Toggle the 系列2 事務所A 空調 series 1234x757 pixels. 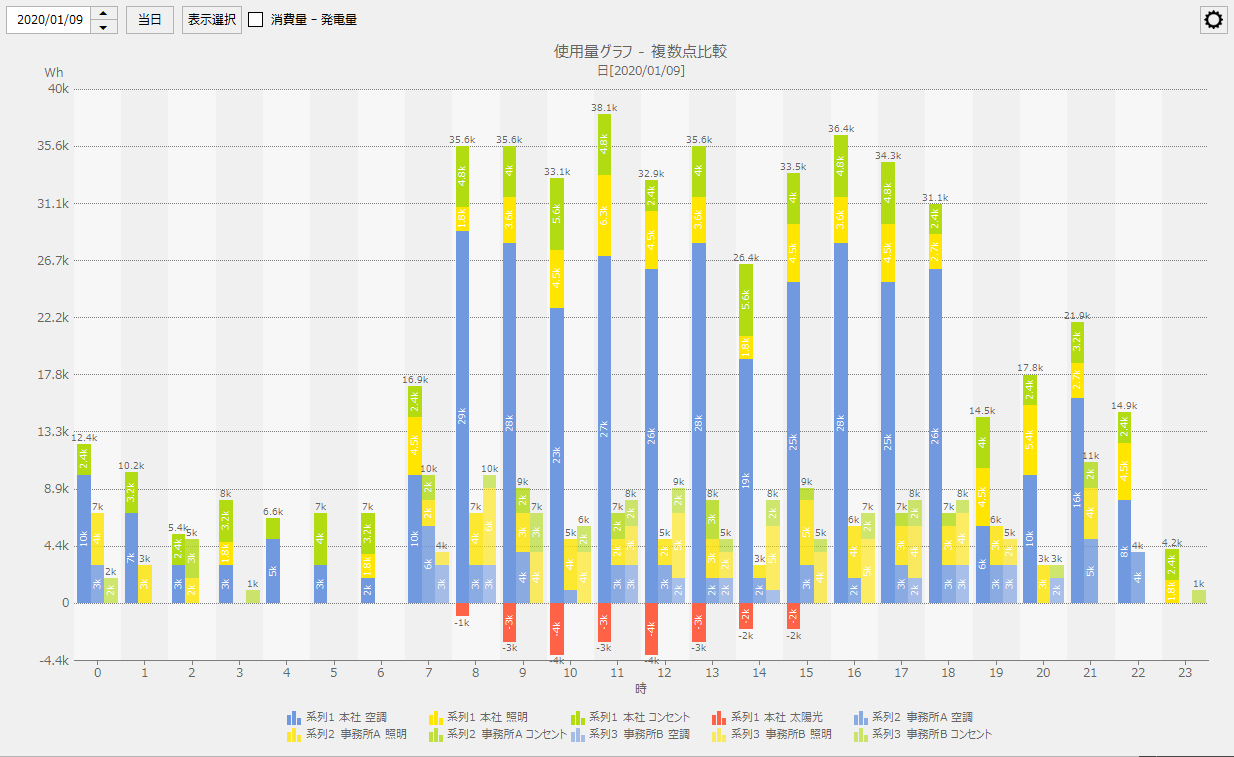coord(858,717)
